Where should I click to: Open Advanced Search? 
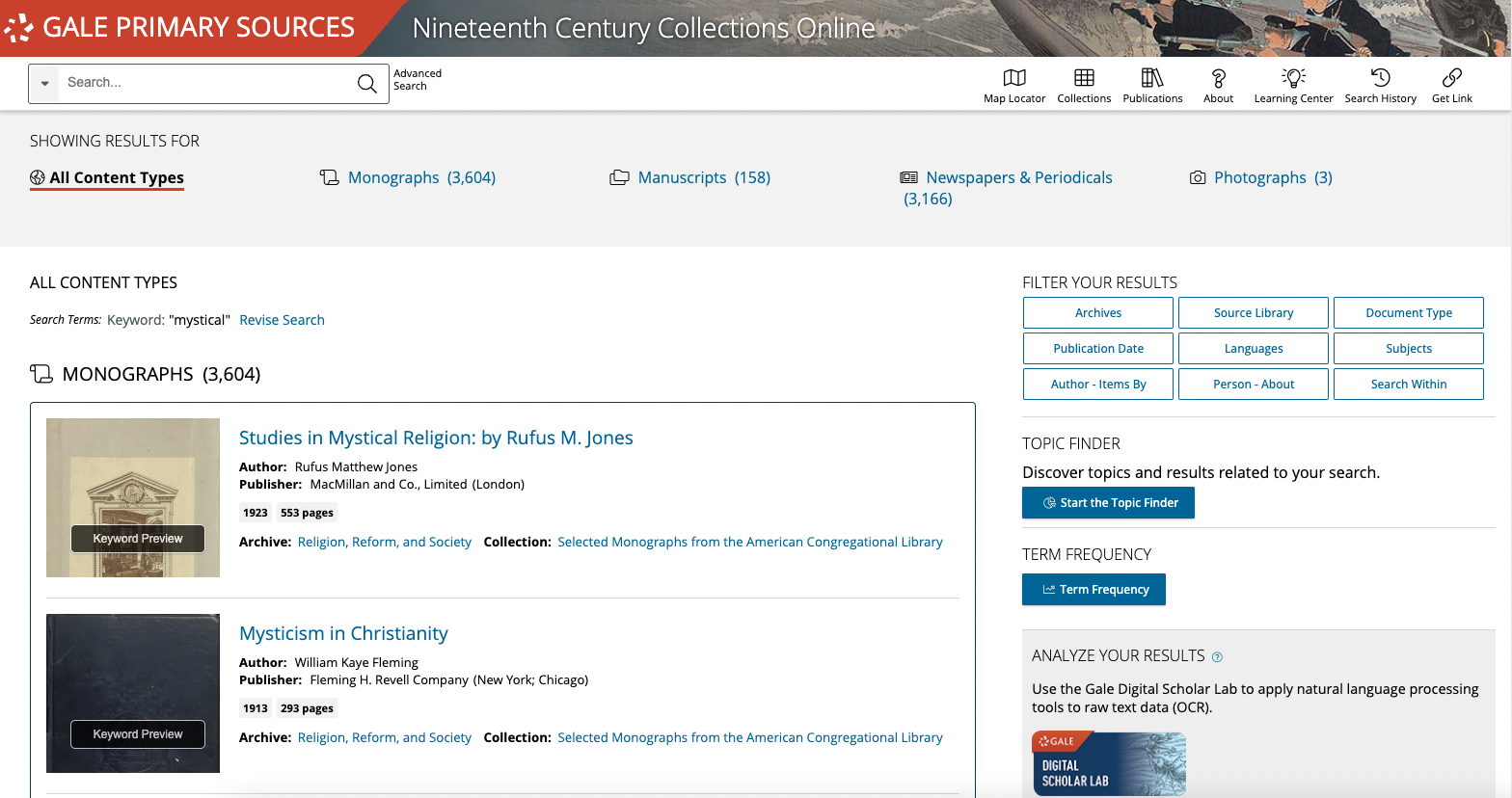(418, 80)
